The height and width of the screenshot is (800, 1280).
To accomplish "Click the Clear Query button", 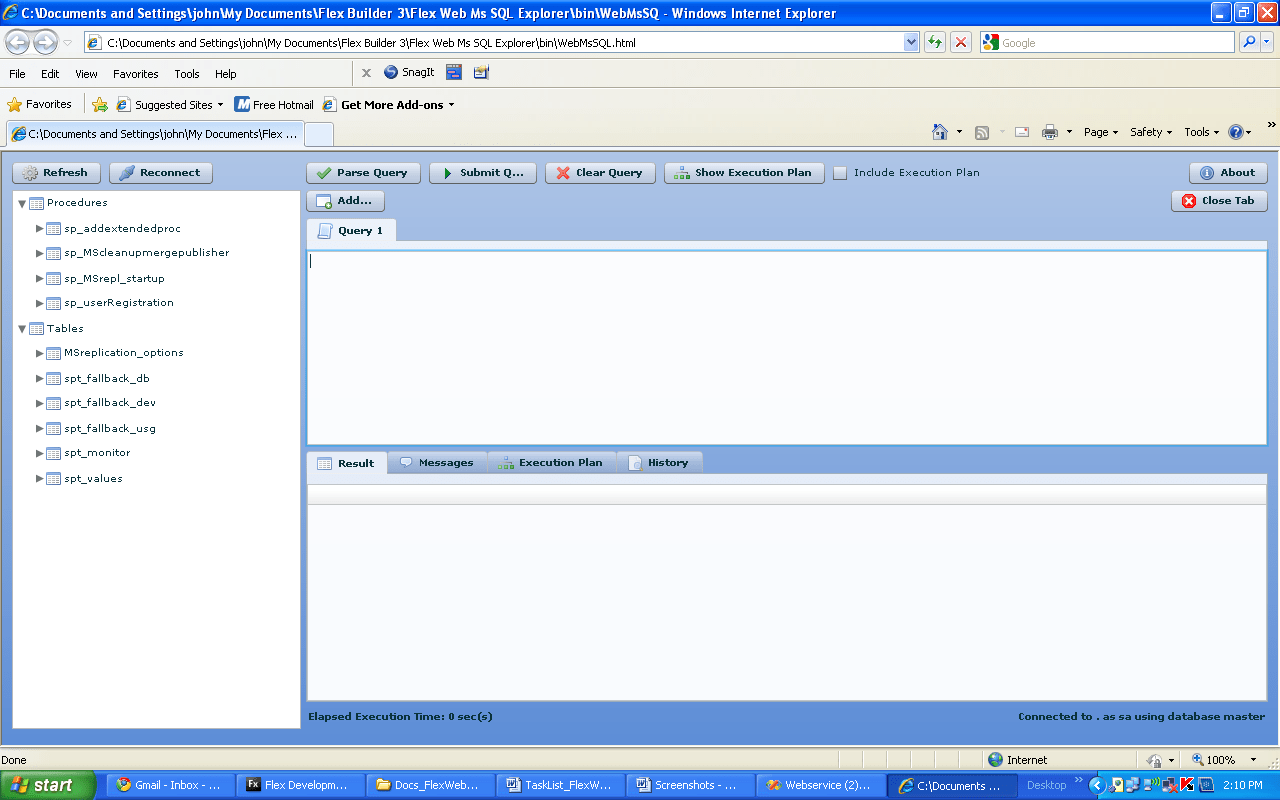I will [x=600, y=173].
